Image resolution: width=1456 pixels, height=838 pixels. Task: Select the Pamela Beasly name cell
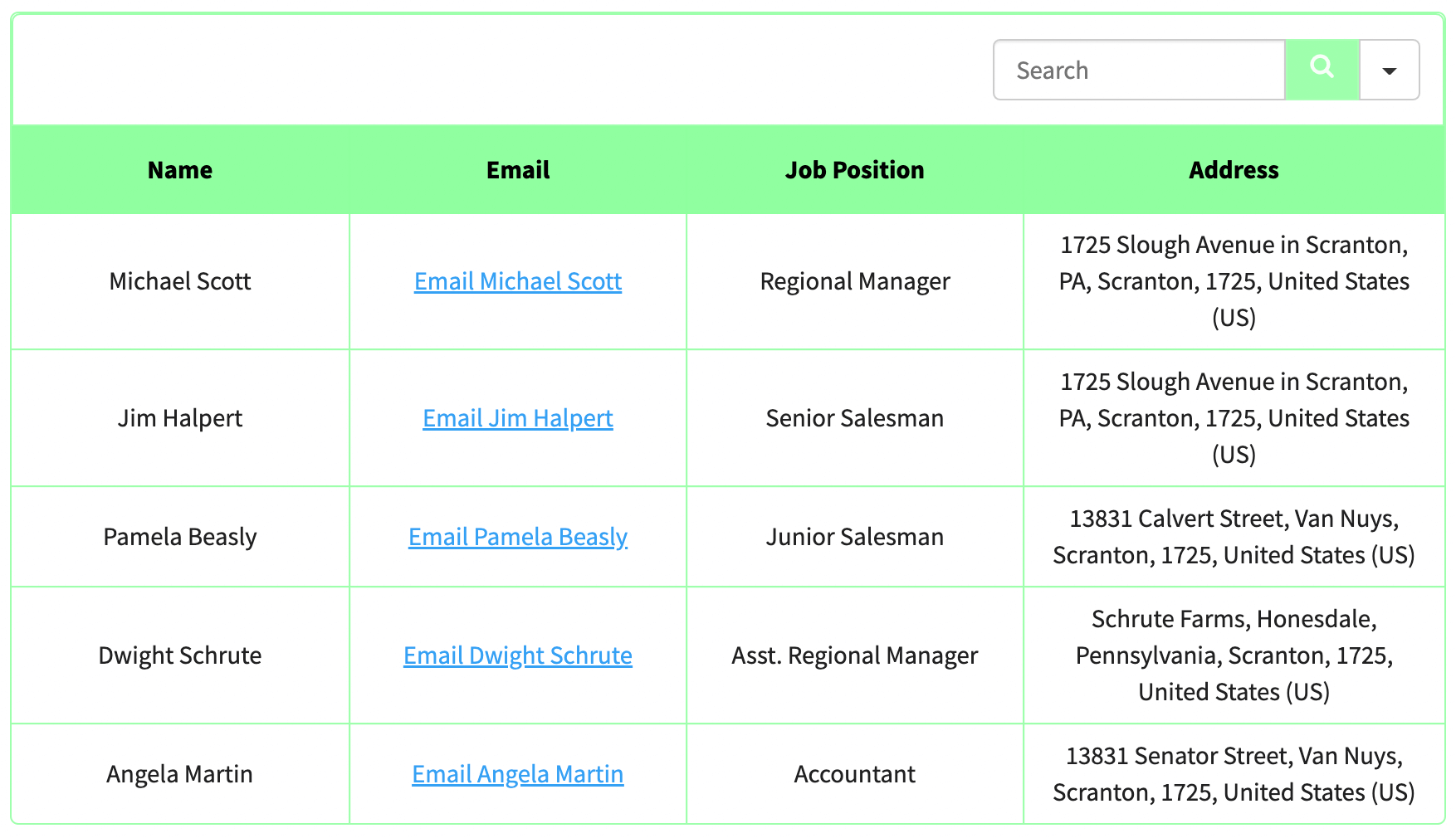tap(180, 537)
